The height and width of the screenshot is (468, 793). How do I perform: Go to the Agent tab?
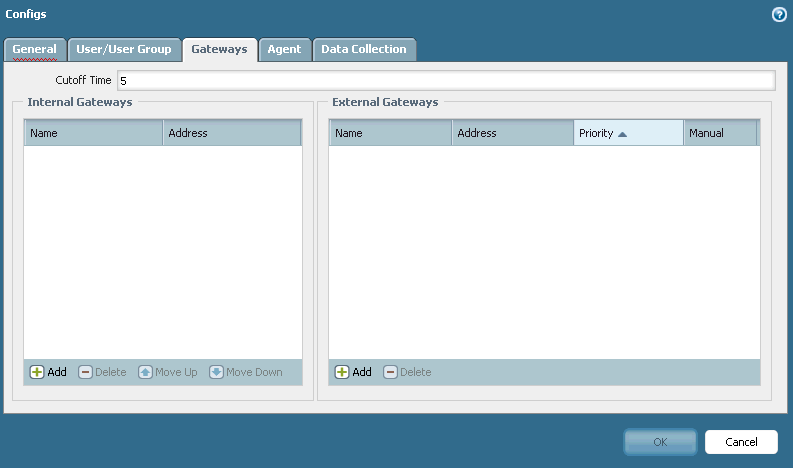[284, 49]
